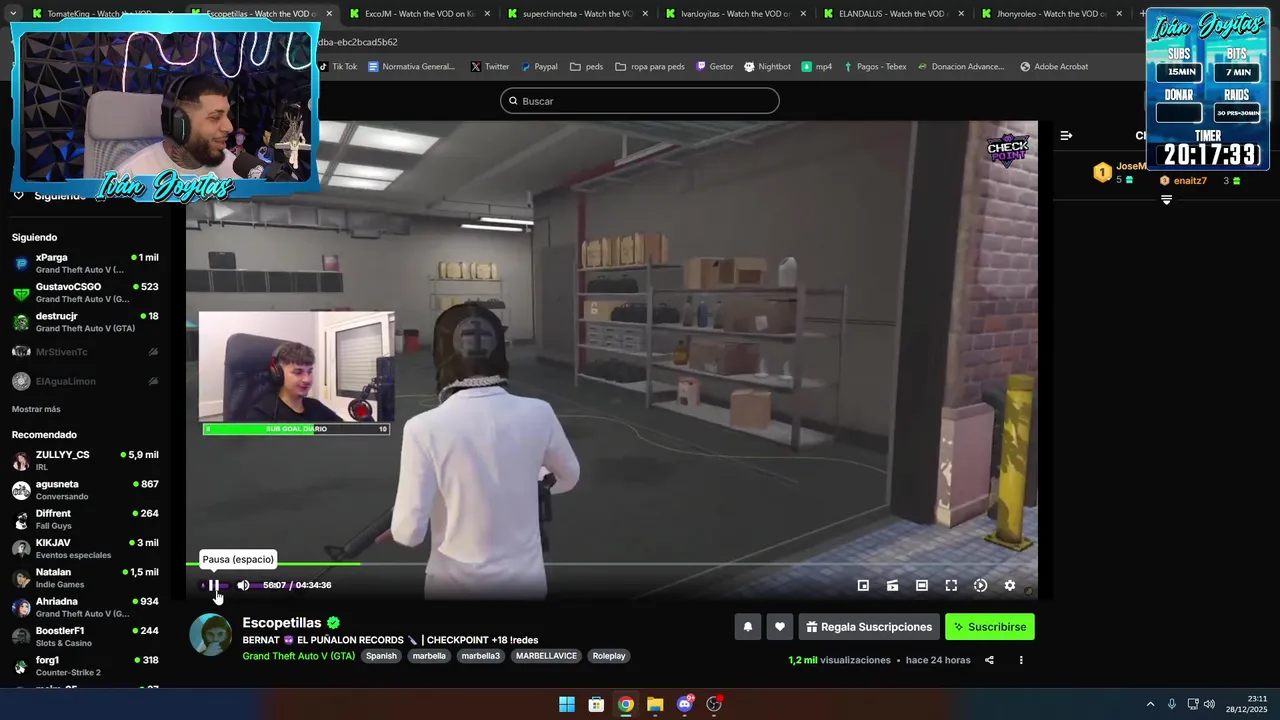Open the ropa para peds bookmark folder
Image resolution: width=1280 pixels, height=720 pixels.
click(x=650, y=67)
